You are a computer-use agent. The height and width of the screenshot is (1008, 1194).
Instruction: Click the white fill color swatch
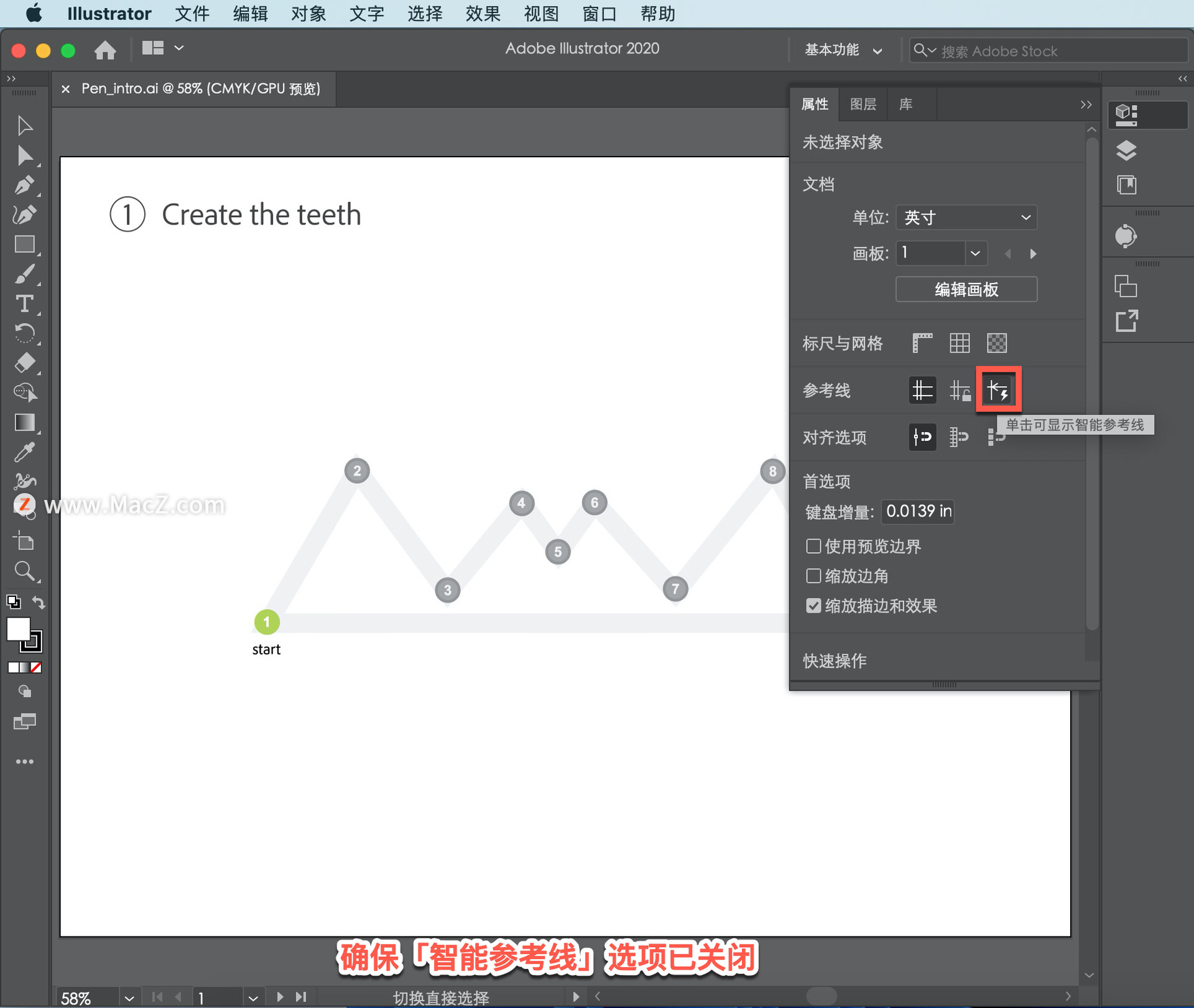coord(18,629)
